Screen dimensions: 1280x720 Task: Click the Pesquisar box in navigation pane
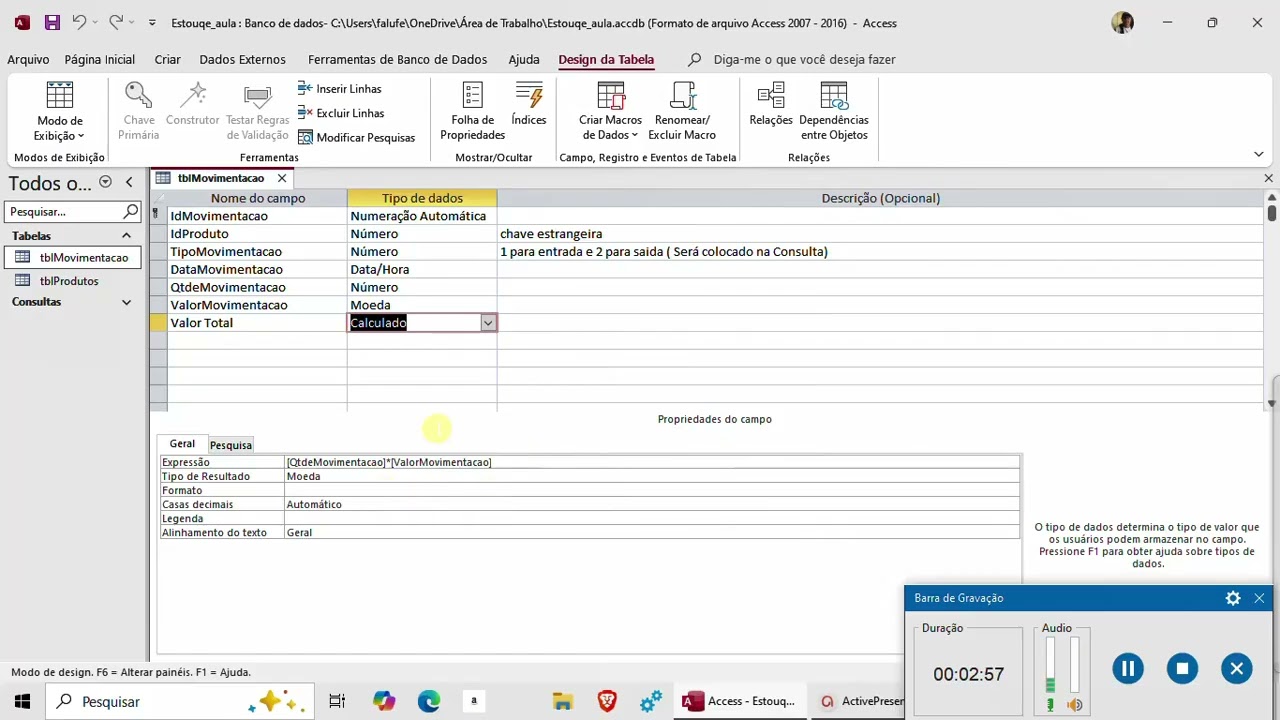(63, 211)
